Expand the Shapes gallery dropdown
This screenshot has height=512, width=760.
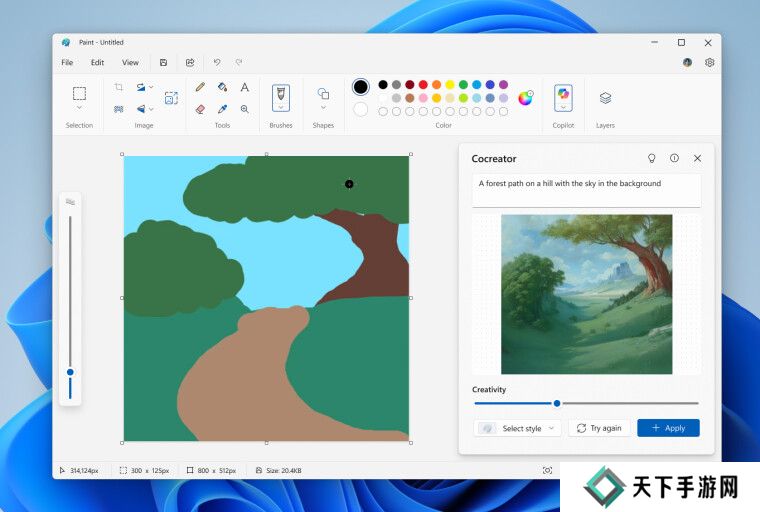coord(323,108)
